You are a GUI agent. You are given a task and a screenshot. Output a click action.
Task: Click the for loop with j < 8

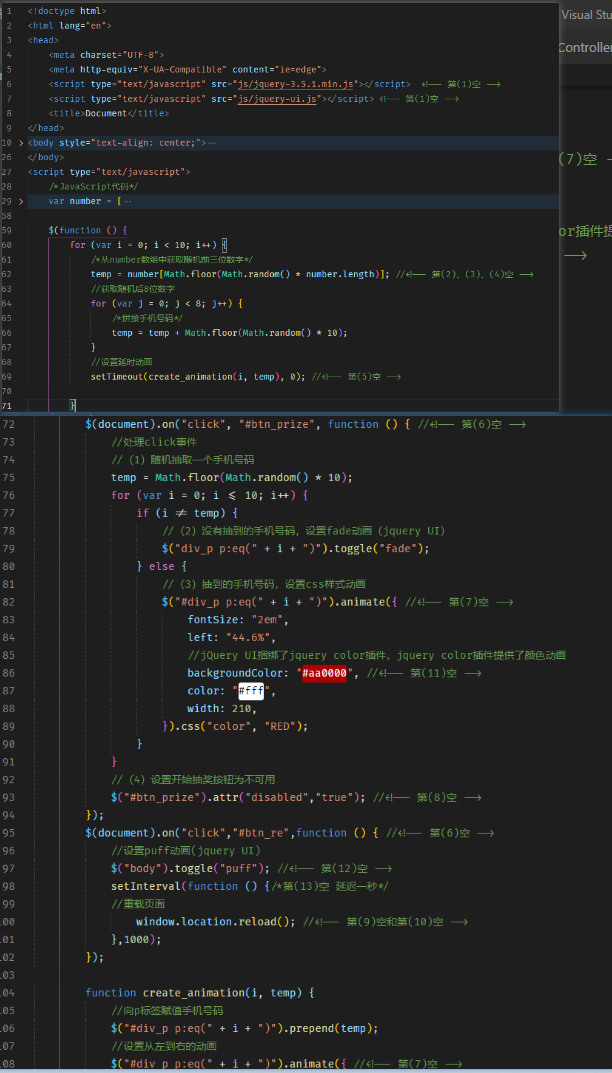click(167, 303)
